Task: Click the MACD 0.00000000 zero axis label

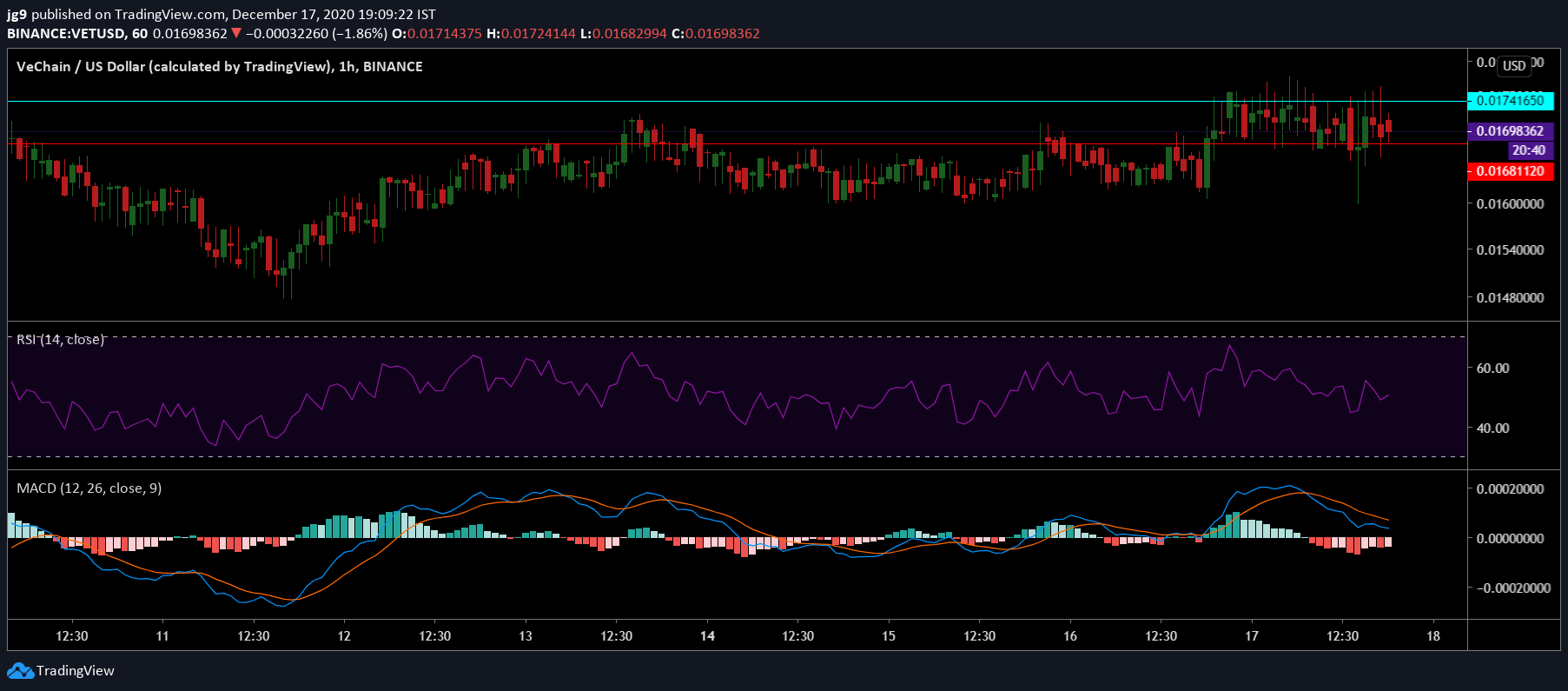Action: [1510, 539]
